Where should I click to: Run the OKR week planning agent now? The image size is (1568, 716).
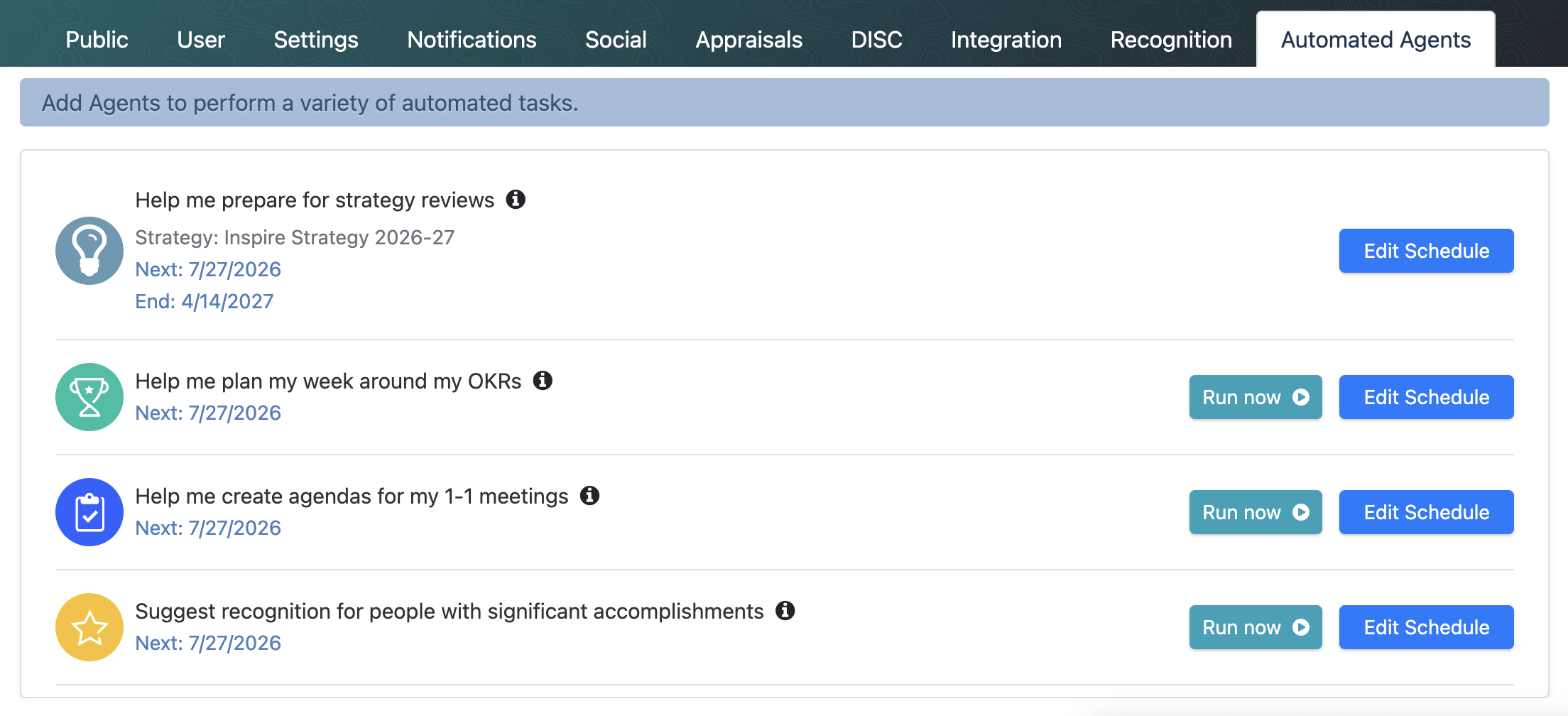(x=1256, y=397)
